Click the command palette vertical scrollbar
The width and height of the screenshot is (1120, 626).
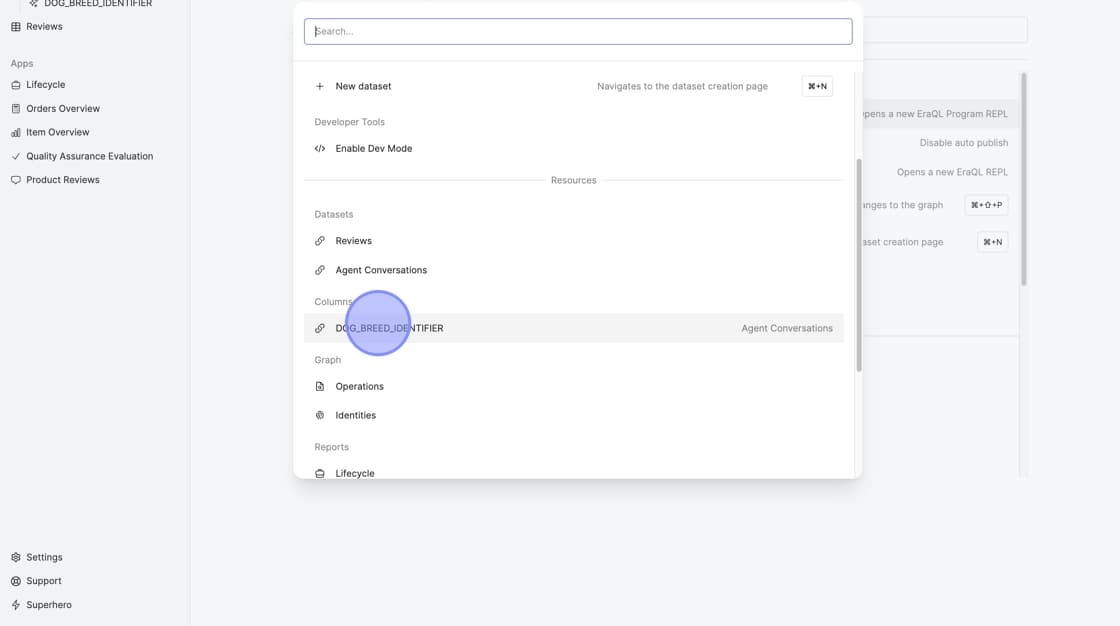click(x=858, y=265)
